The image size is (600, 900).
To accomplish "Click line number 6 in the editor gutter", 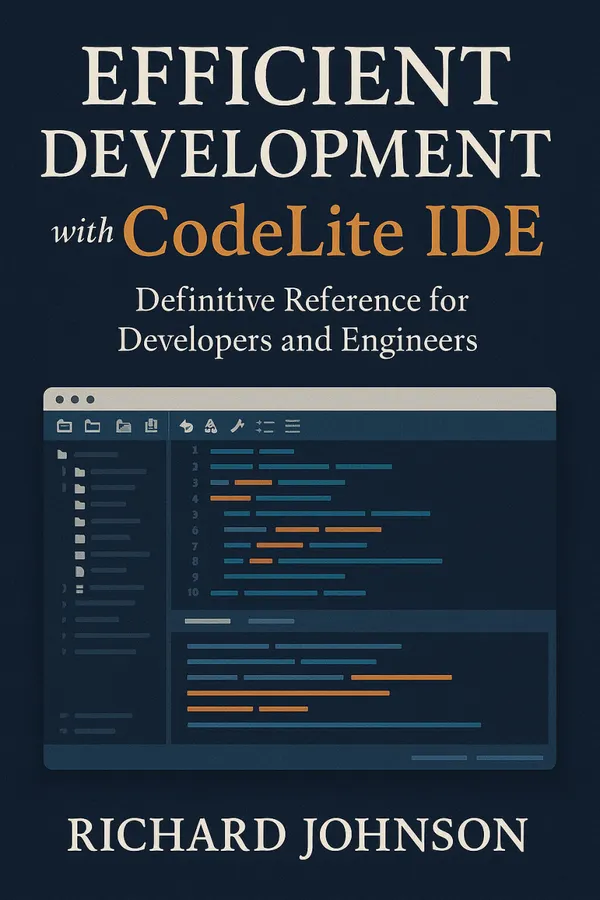I will pos(195,530).
